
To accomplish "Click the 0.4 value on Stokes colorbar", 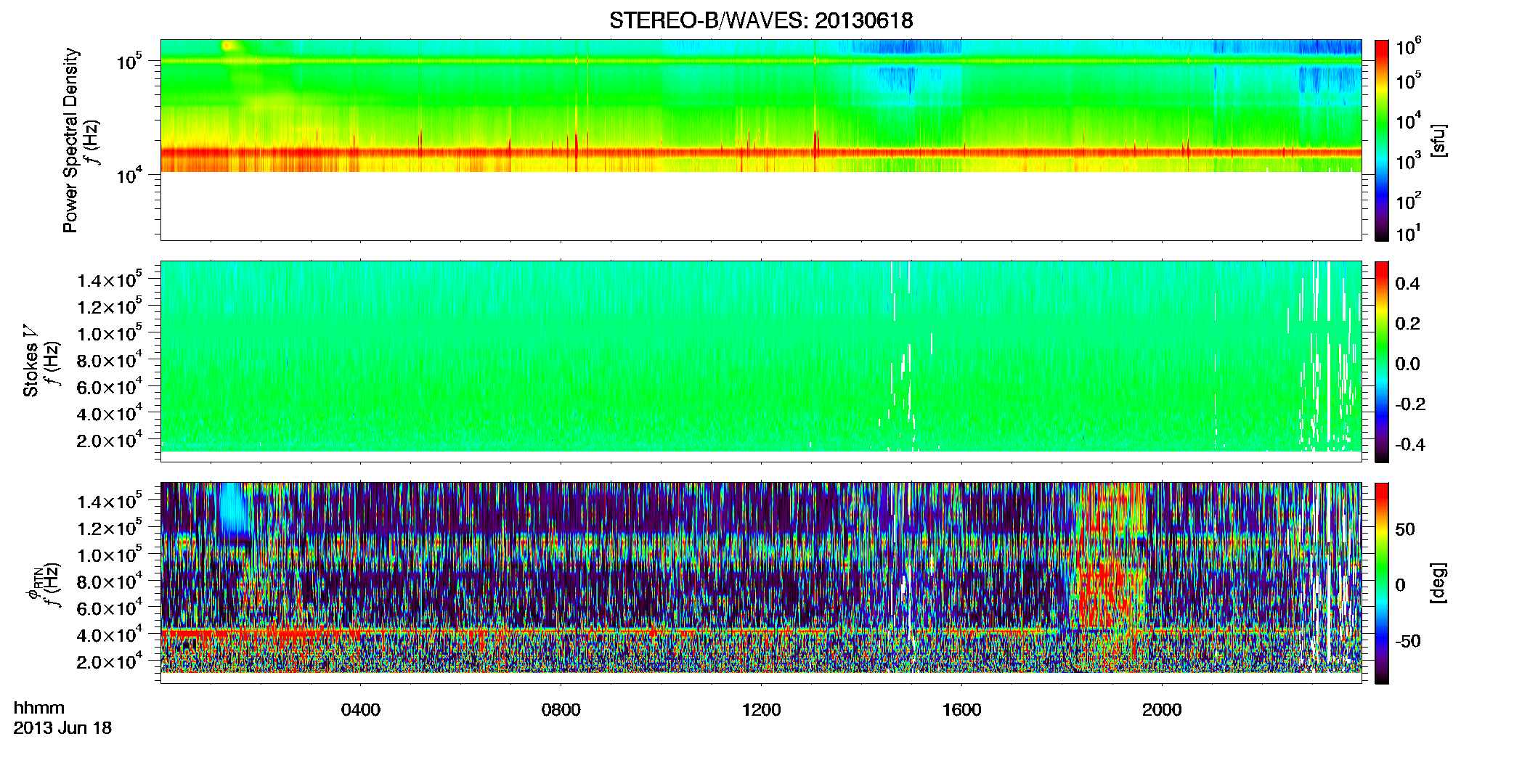I will pyautogui.click(x=1407, y=284).
